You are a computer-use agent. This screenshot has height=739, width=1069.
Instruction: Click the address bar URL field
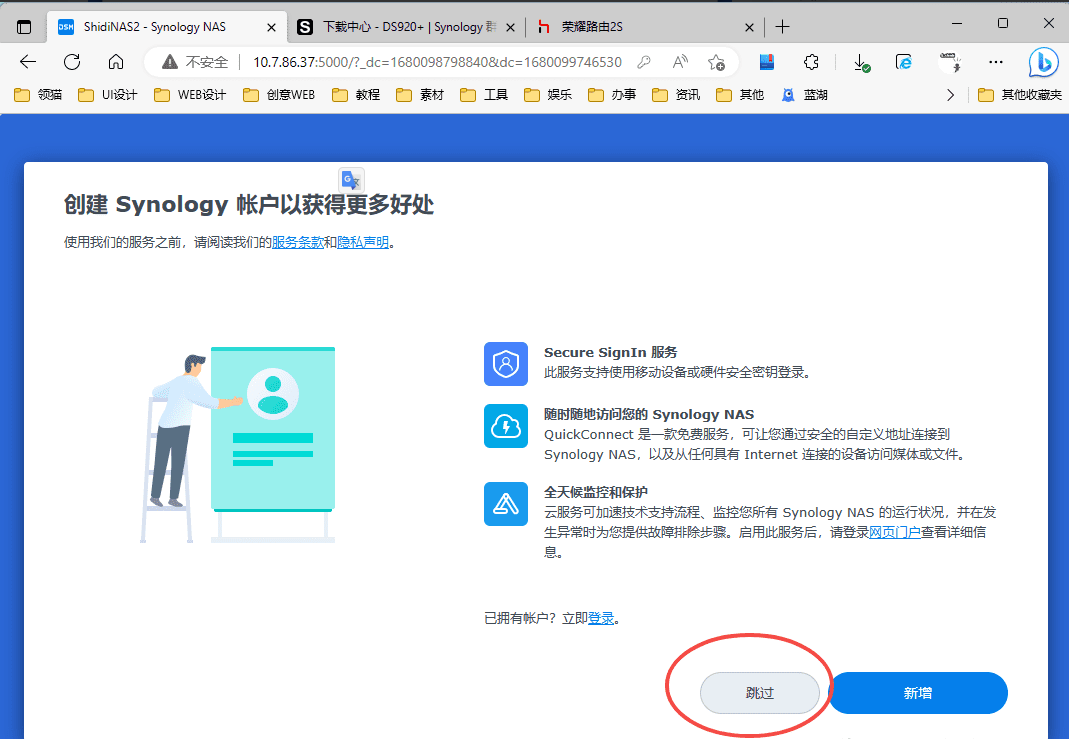(x=435, y=62)
